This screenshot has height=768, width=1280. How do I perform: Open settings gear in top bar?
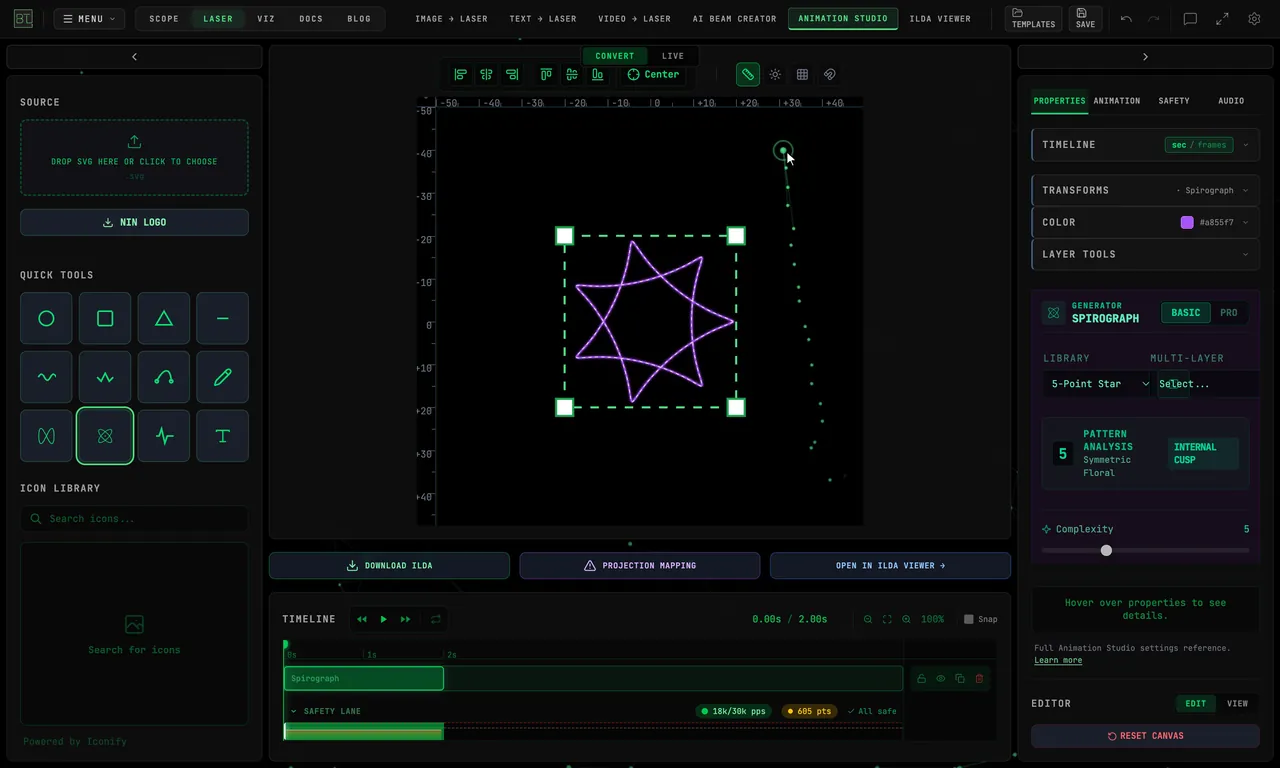(1254, 19)
